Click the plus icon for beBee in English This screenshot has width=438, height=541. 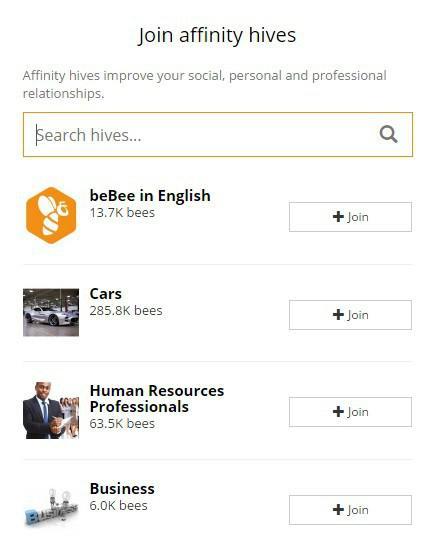click(x=338, y=217)
